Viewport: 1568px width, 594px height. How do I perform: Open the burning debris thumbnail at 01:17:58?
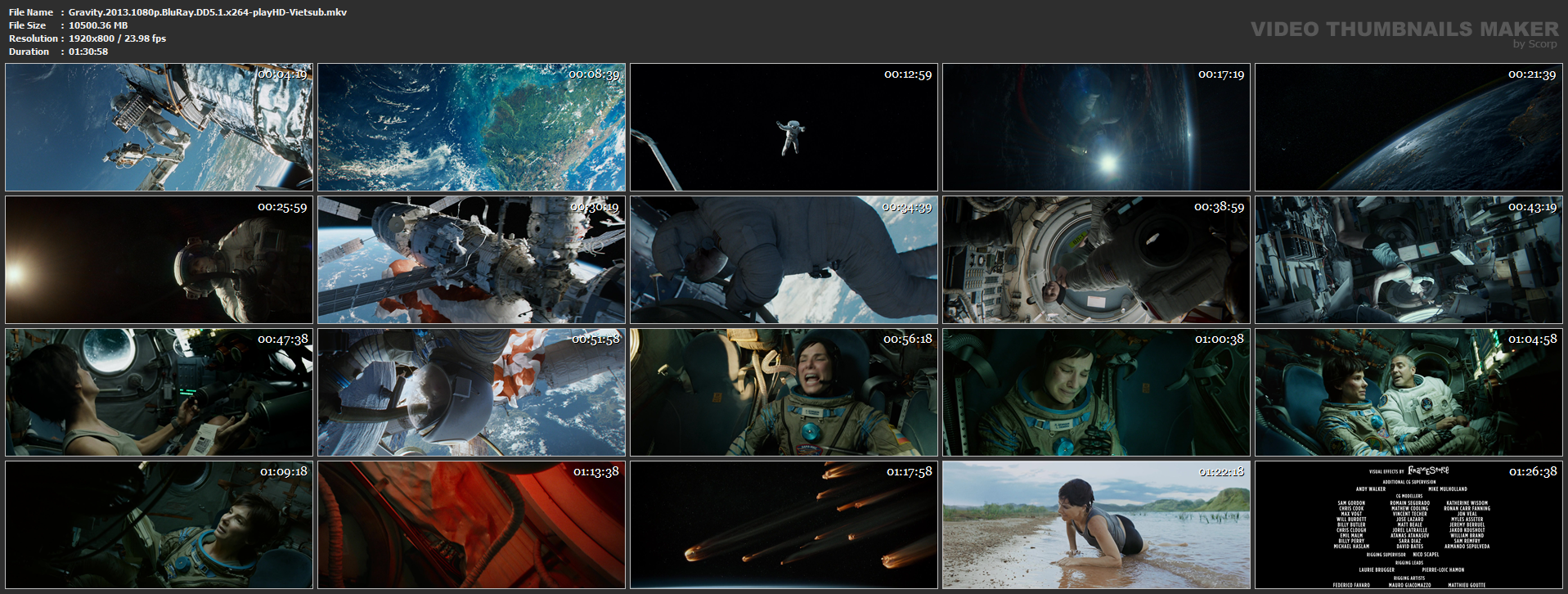coord(784,525)
